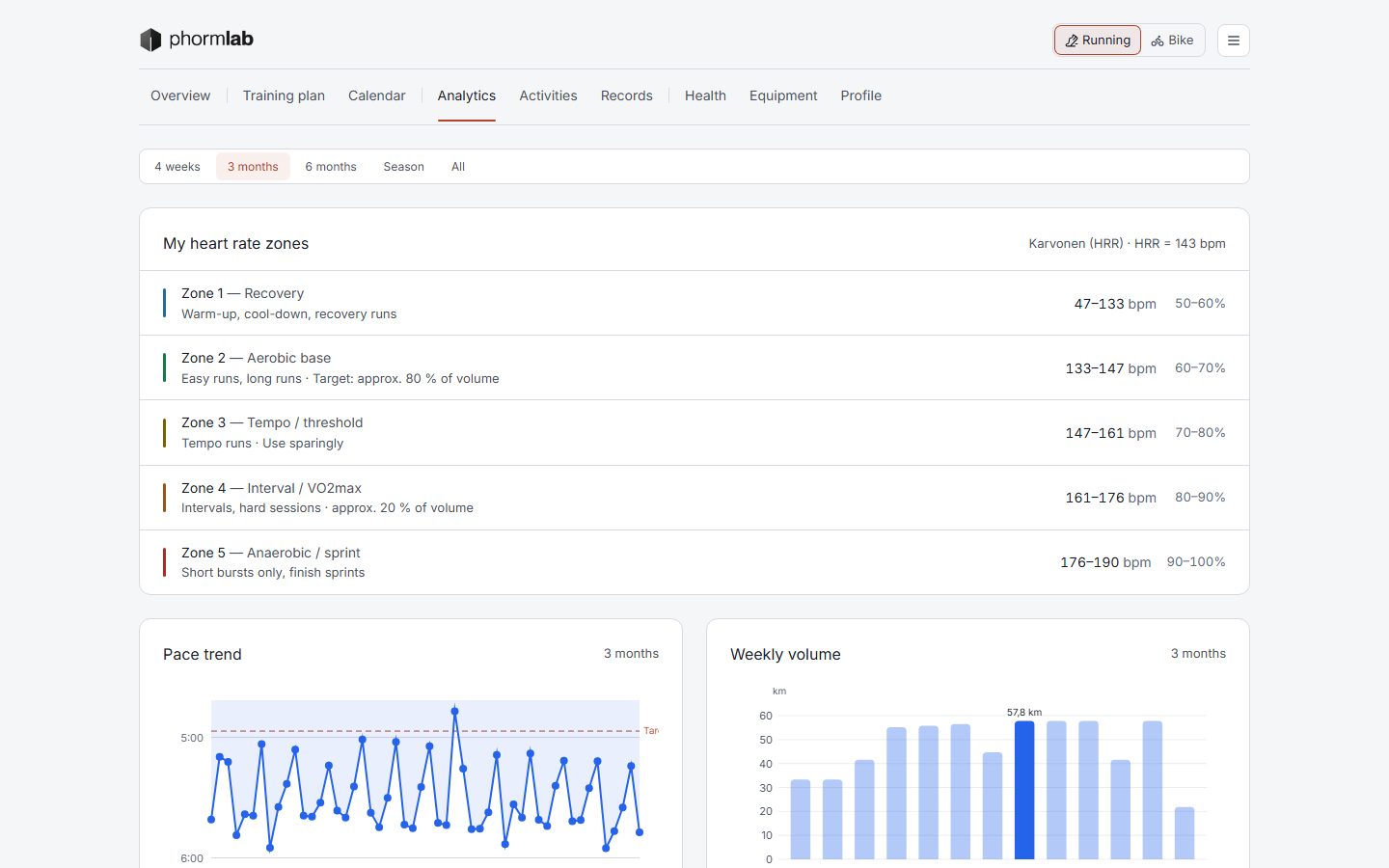Open the Records tab
This screenshot has width=1389, height=868.
pyautogui.click(x=627, y=95)
